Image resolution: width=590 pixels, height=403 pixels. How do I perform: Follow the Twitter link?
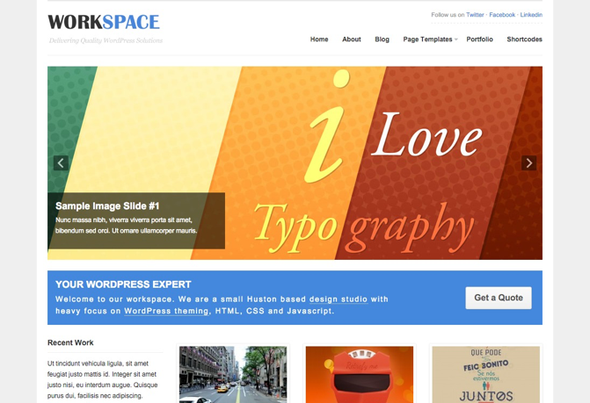pyautogui.click(x=475, y=15)
